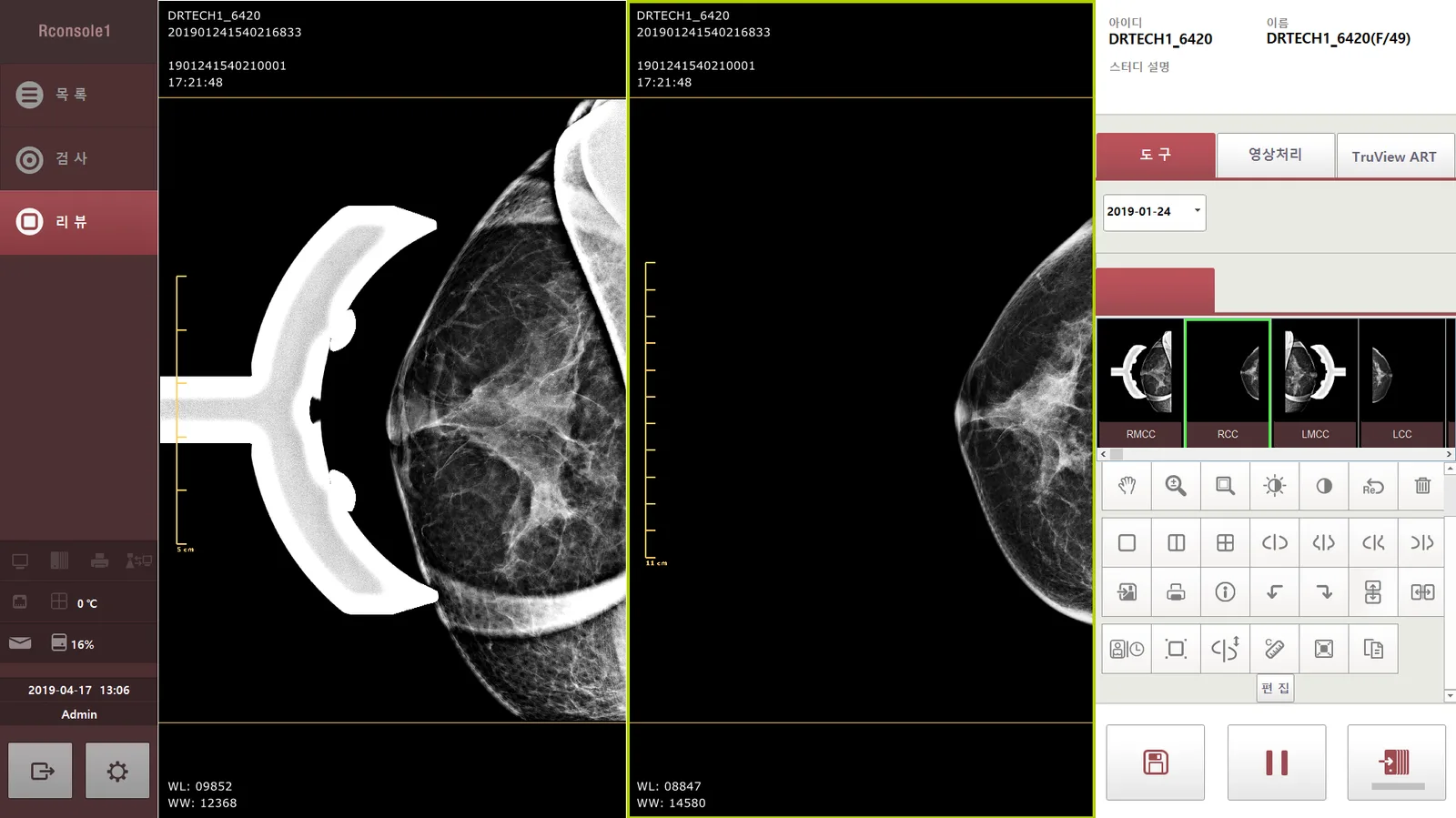The image size is (1456, 818).
Task: Open the TruView ART tab
Action: (x=1395, y=156)
